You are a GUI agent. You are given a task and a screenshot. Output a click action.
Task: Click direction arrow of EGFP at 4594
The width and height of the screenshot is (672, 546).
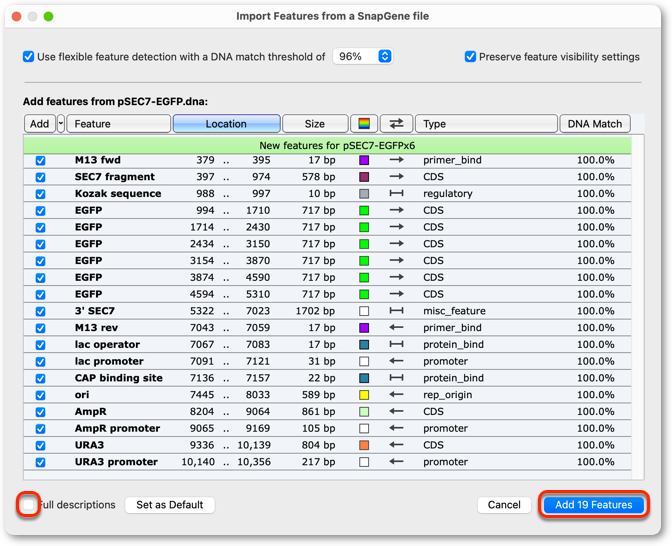[x=396, y=294]
